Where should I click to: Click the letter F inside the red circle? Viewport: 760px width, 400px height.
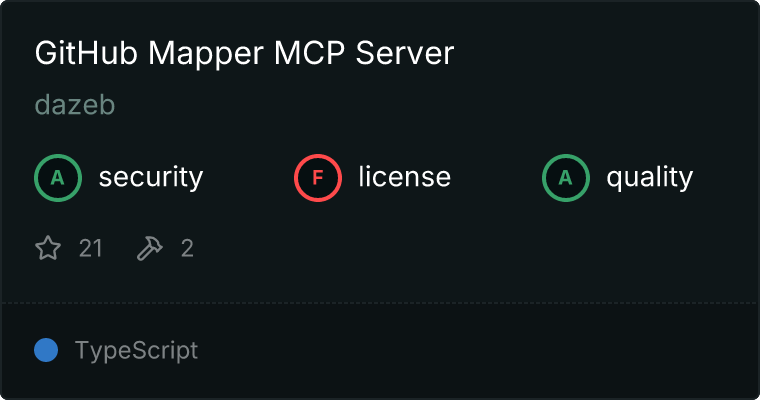tap(317, 178)
